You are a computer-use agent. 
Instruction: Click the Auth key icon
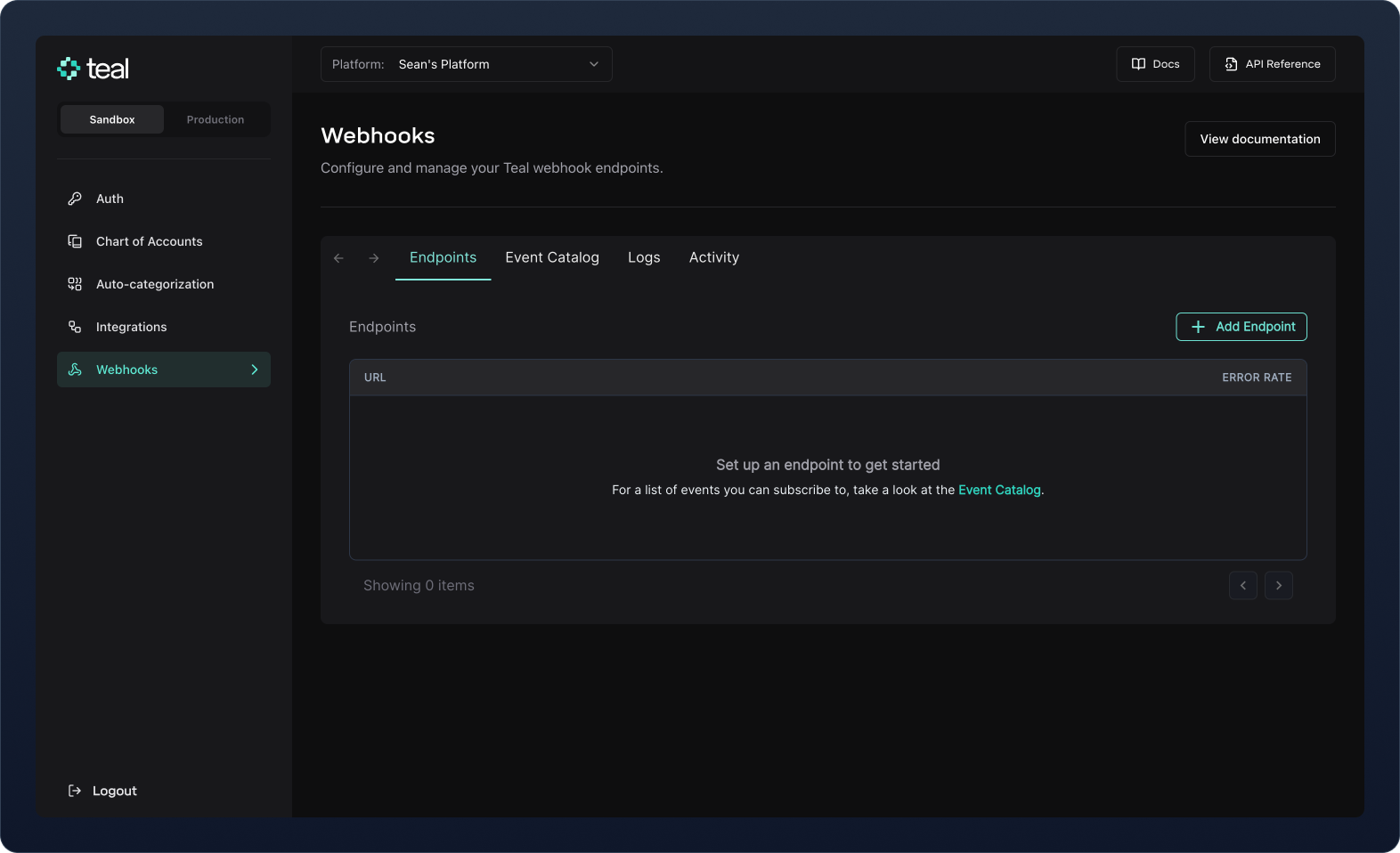tap(75, 199)
